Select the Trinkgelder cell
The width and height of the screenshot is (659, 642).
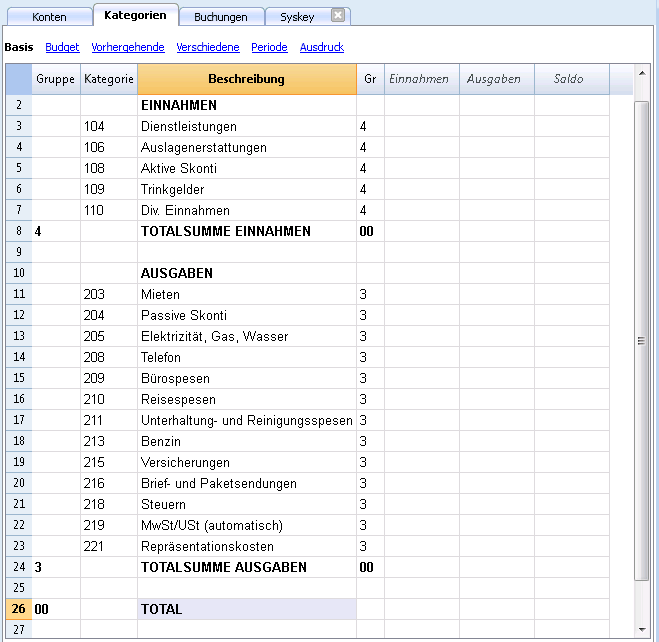(x=247, y=189)
